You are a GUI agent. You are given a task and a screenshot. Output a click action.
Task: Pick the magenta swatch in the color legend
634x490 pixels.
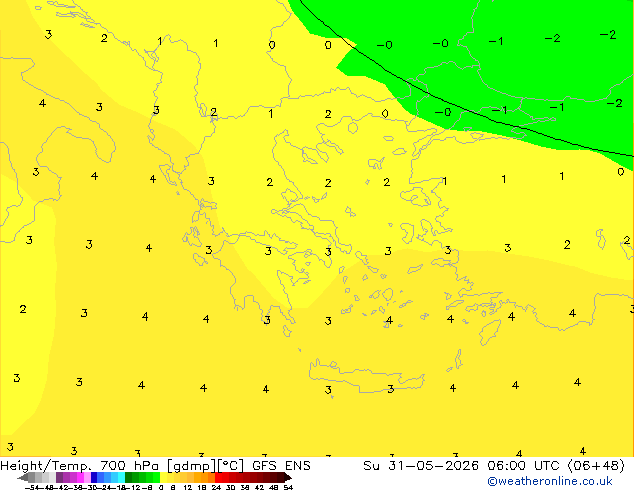pyautogui.click(x=80, y=477)
